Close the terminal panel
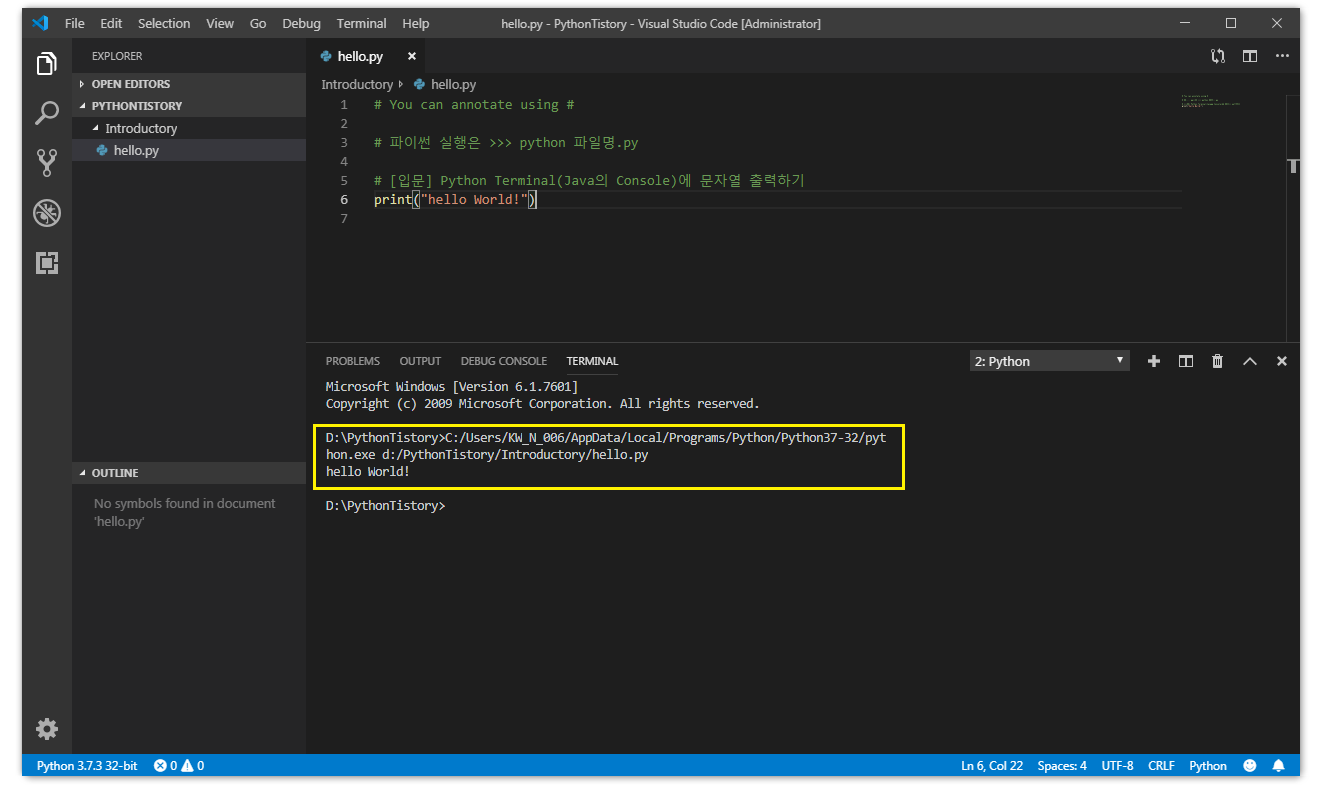Screen dimensions: 1323x786 [1282, 361]
